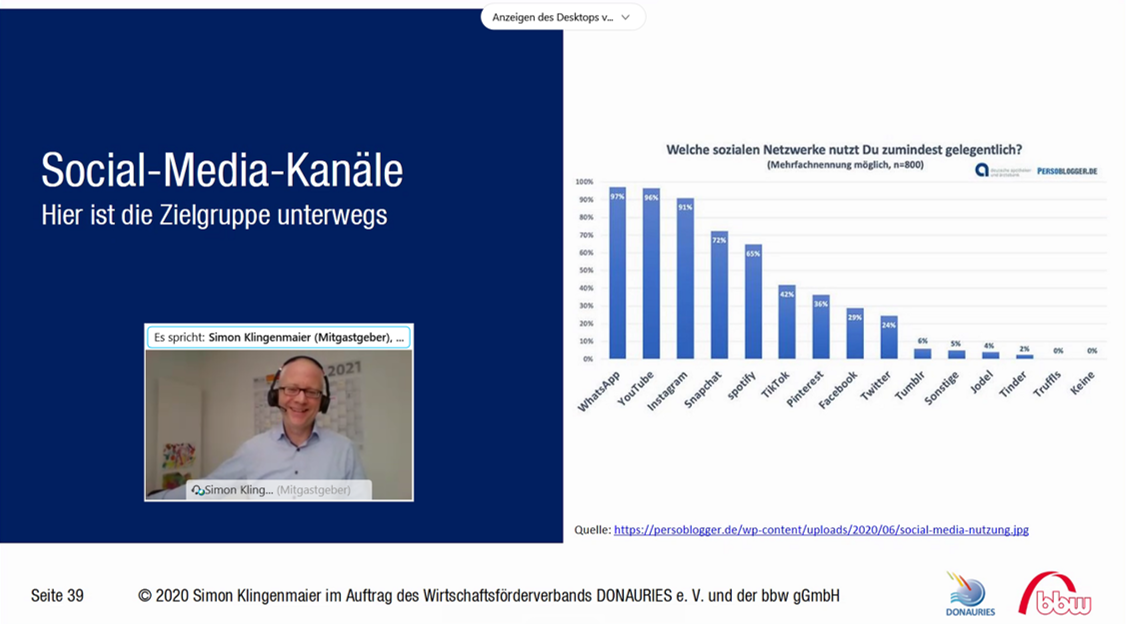Screen dimensions: 1126x624
Task: Click the WhatsApp bar with 97%
Action: [618, 273]
